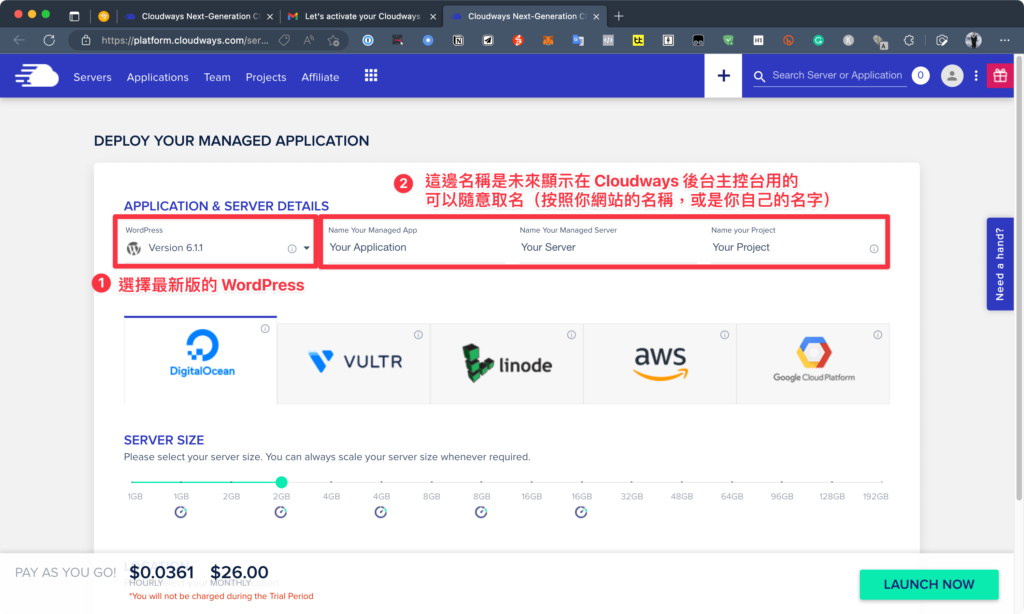The height and width of the screenshot is (614, 1024).
Task: Click the Google Cloud Platform info icon
Action: pyautogui.click(x=878, y=334)
